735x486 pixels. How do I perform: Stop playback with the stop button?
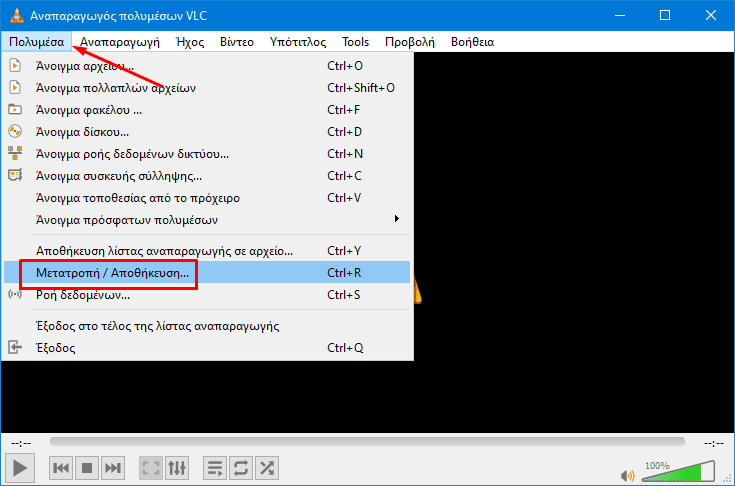[x=87, y=468]
